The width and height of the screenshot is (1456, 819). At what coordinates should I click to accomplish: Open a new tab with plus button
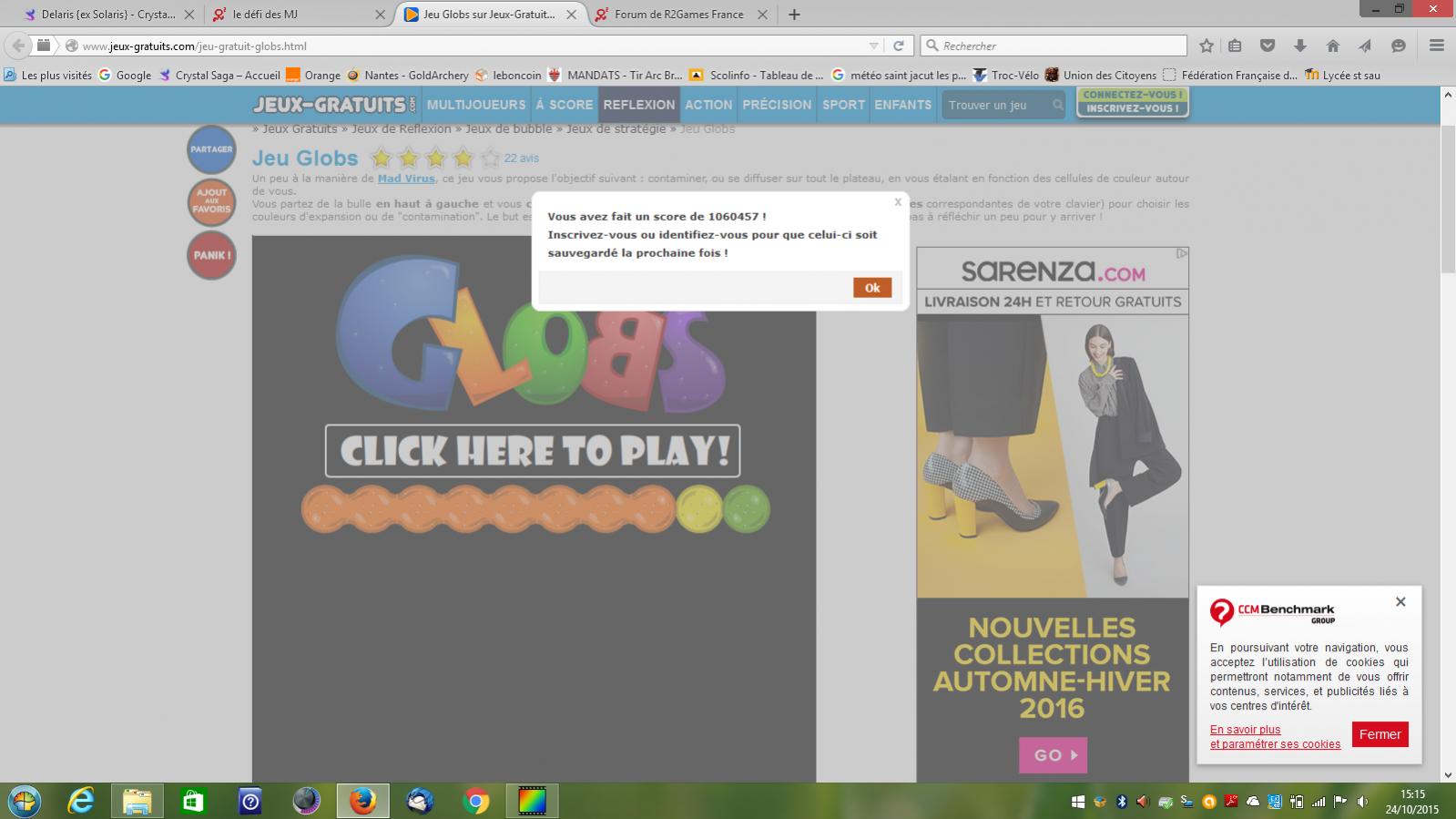794,15
